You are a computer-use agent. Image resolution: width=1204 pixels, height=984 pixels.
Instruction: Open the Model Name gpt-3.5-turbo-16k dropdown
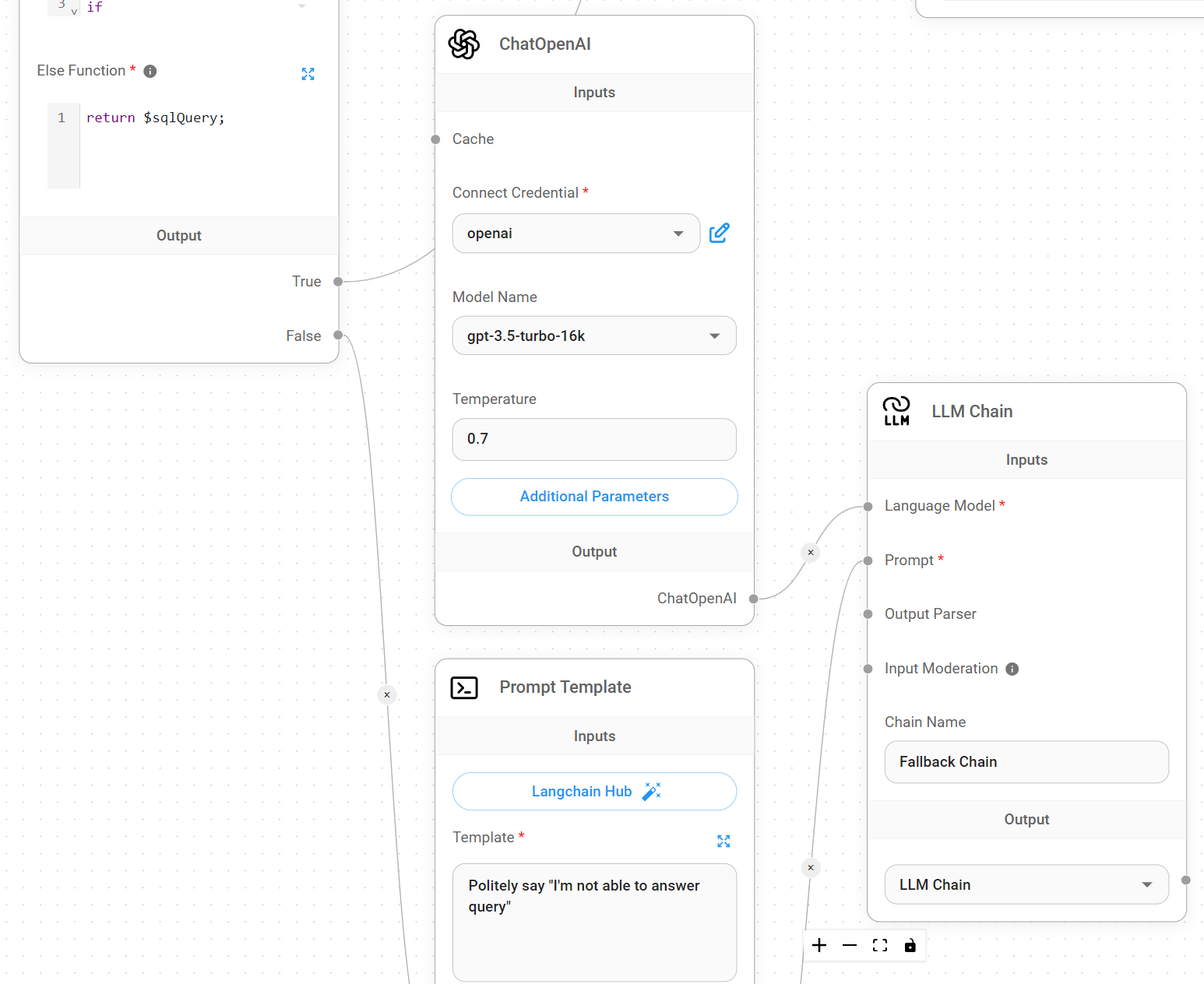[593, 336]
